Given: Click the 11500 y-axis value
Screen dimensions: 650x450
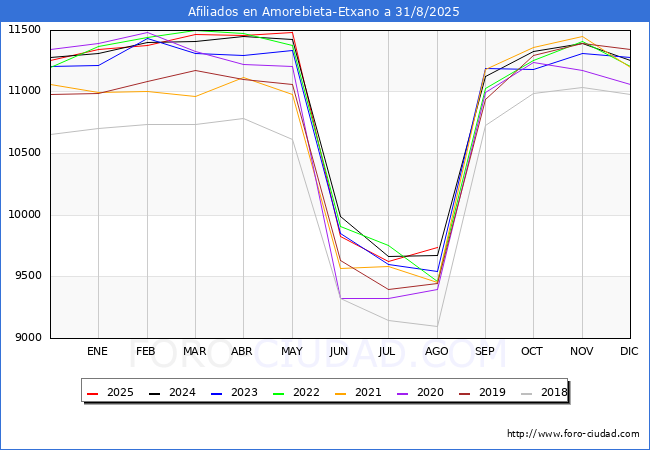Looking at the screenshot, I should [22, 30].
